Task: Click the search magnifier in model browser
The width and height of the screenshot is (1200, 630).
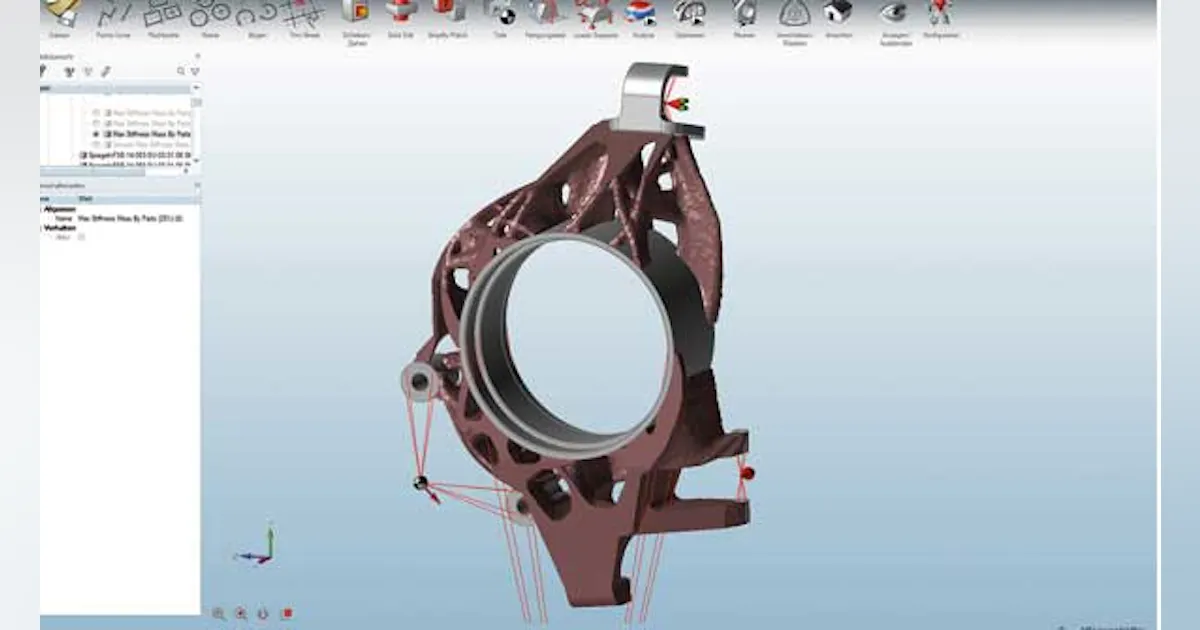Action: pos(181,72)
